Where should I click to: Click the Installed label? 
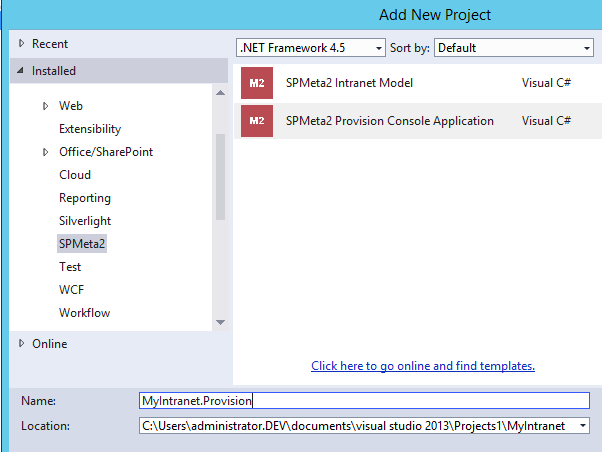54,71
